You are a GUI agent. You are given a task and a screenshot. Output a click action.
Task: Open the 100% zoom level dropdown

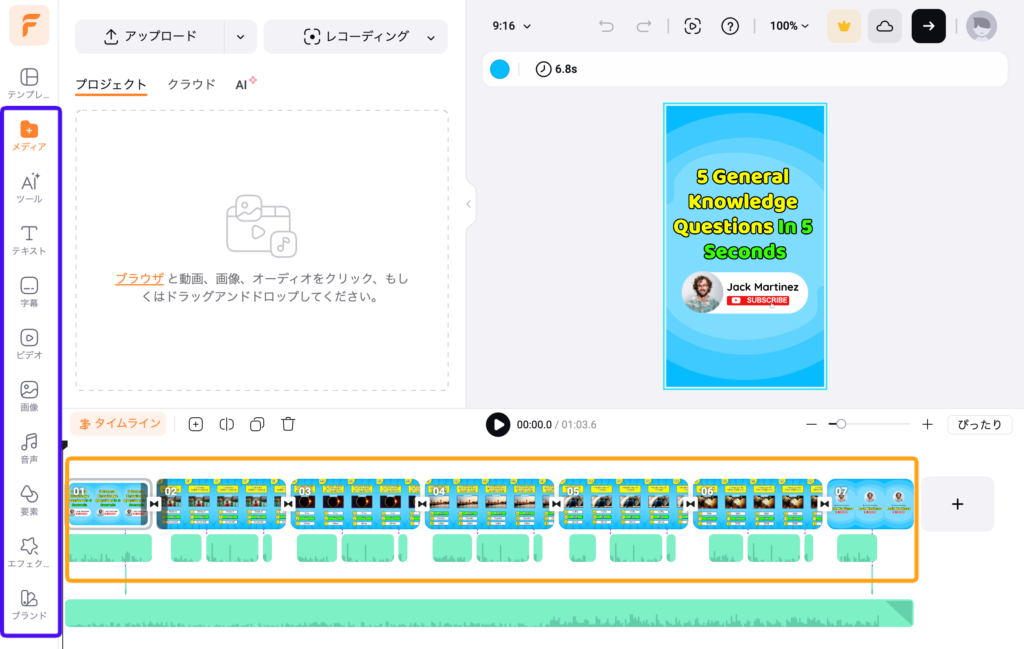(x=789, y=26)
